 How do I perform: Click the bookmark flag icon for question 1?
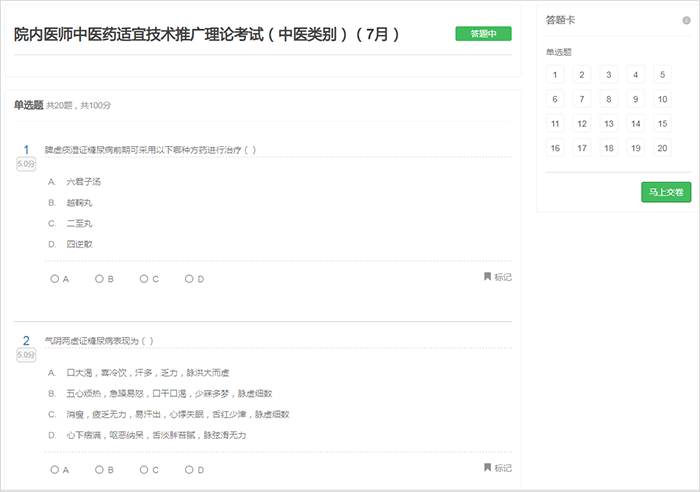click(x=487, y=277)
